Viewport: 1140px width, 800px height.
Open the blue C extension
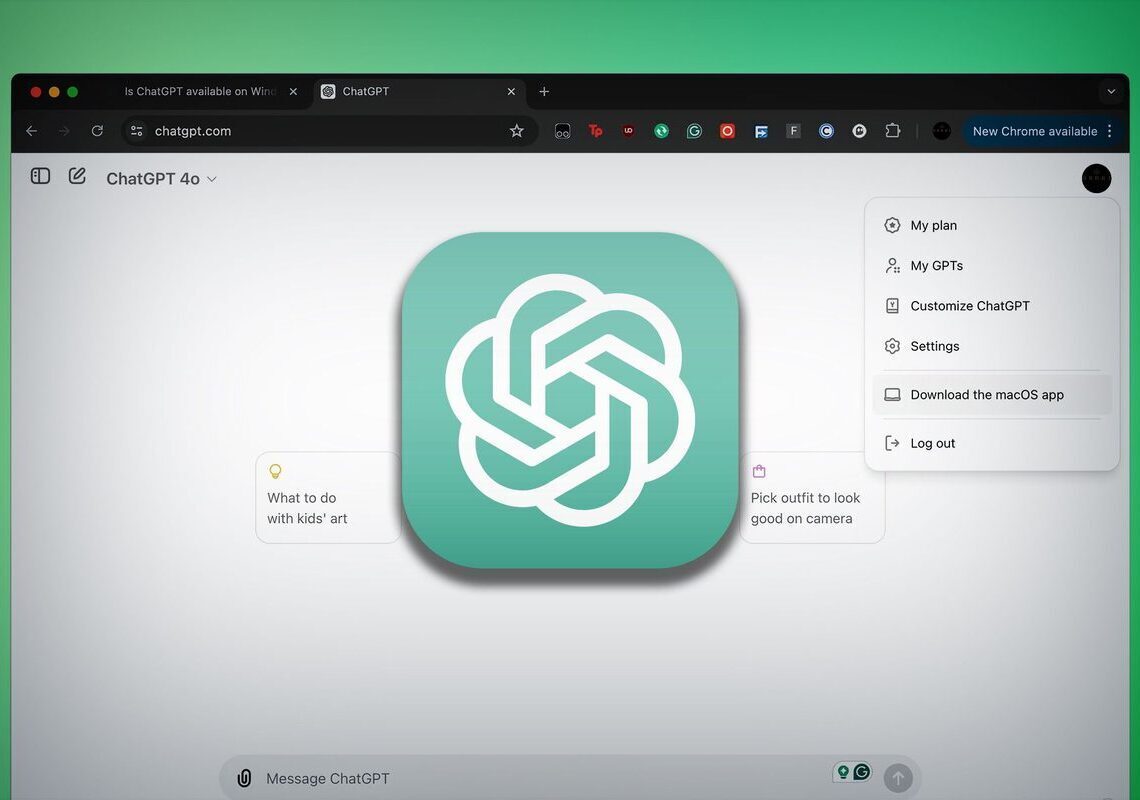[x=826, y=131]
